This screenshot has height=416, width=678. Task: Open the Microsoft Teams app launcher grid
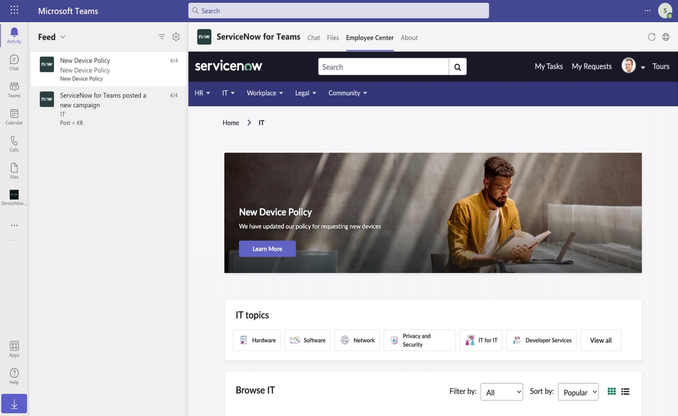tap(14, 10)
